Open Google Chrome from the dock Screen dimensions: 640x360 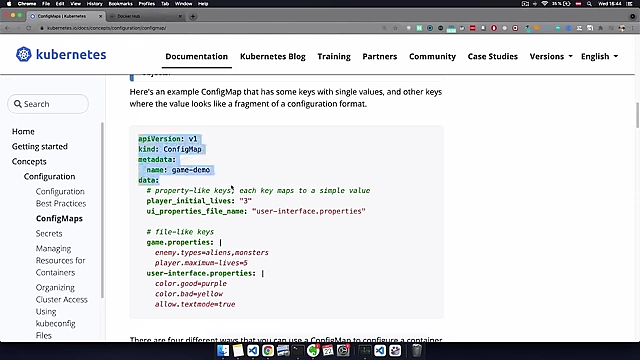(x=268, y=351)
